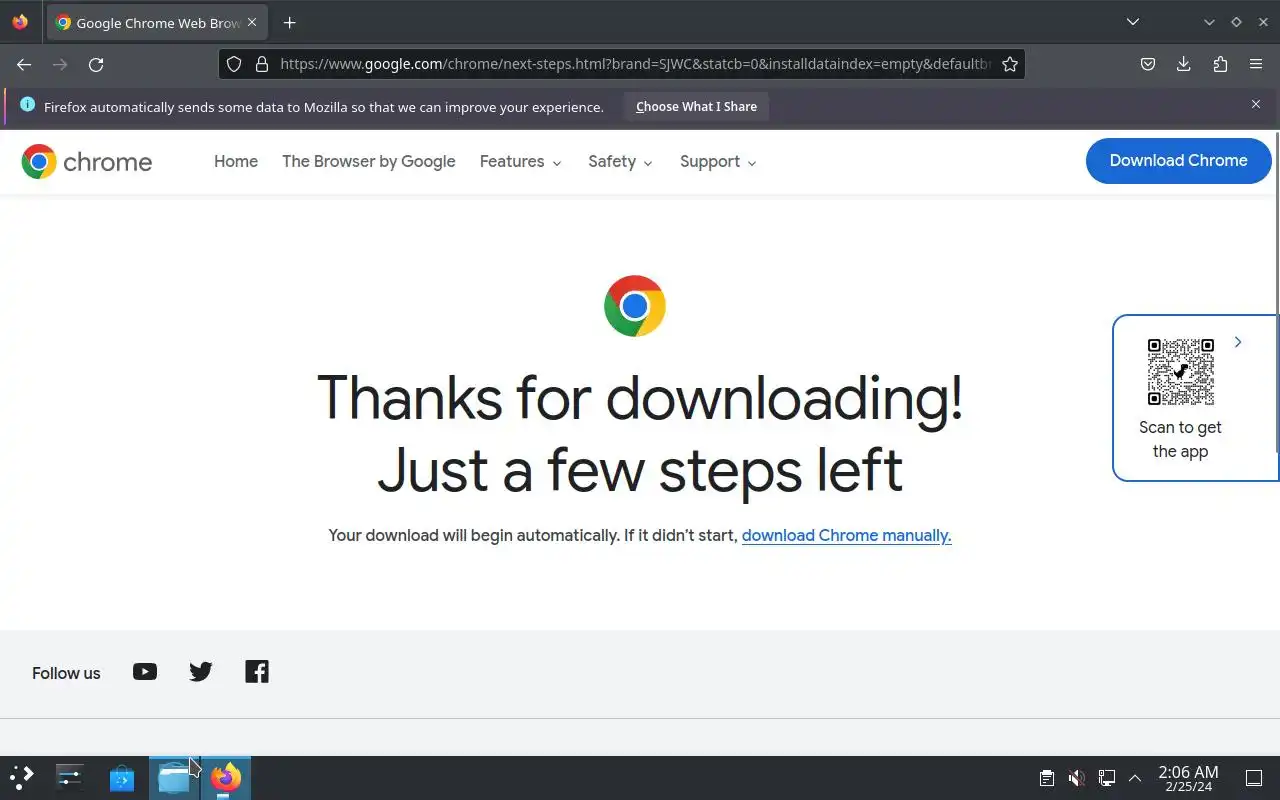Dismiss the Mozilla data notification bar
1280x800 pixels.
(x=1256, y=104)
